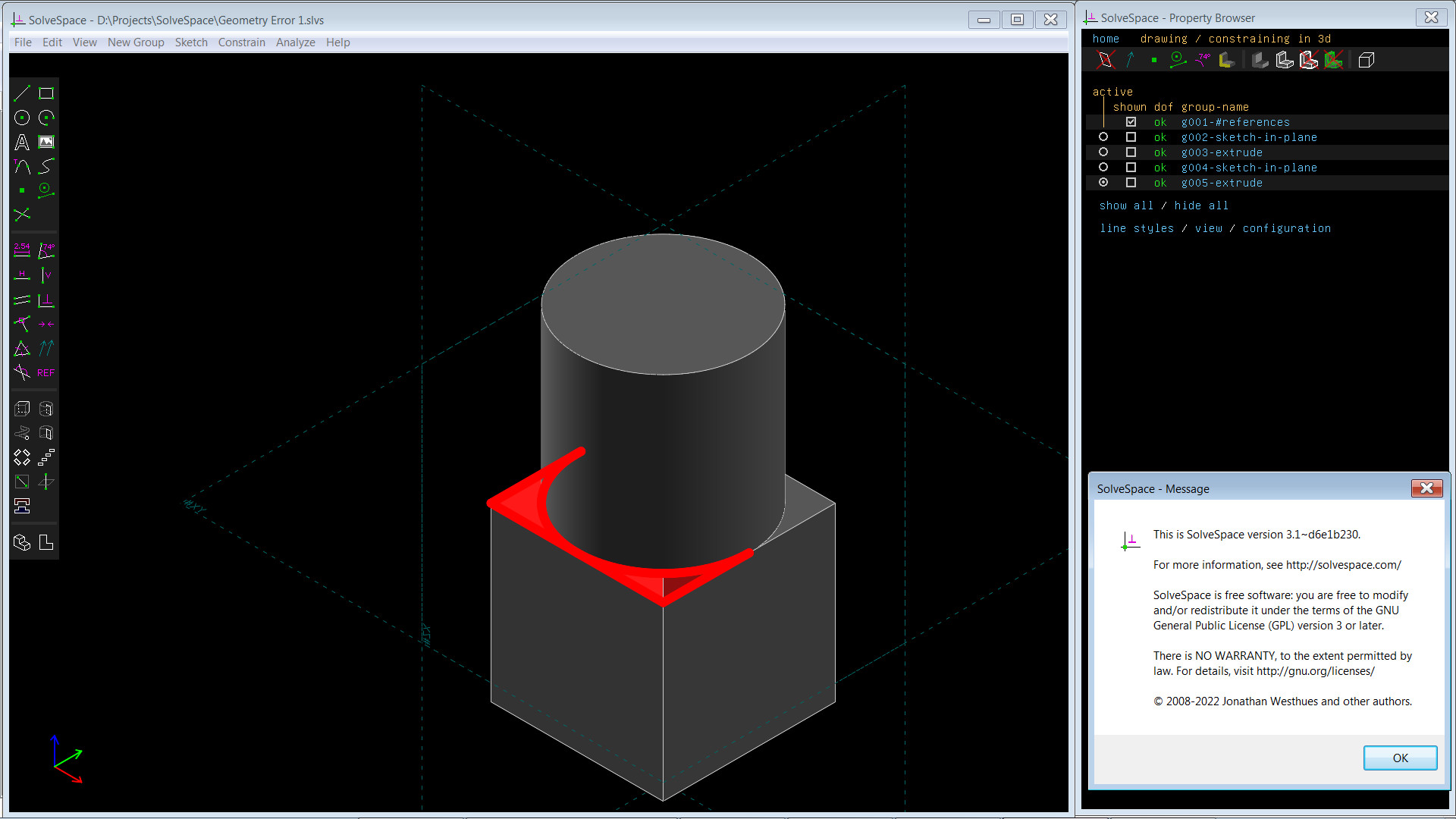Apply a Perpendicular constraint
This screenshot has height=819, width=1456.
point(45,300)
